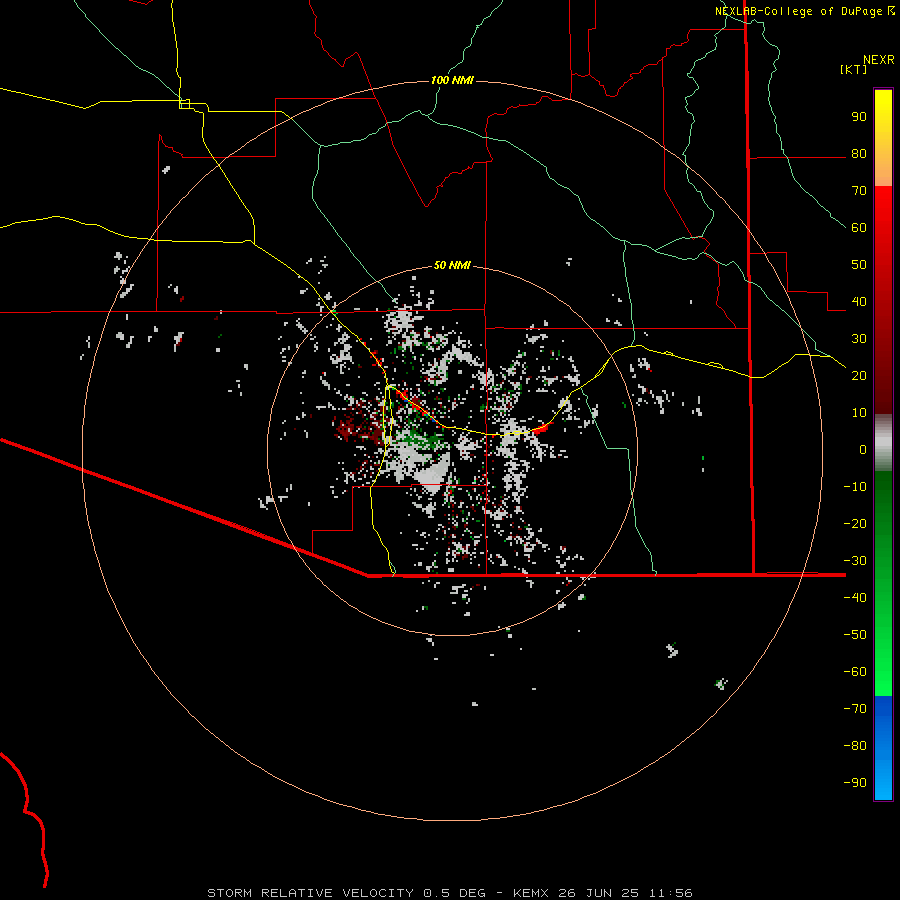The width and height of the screenshot is (900, 900).
Task: Click the NEXR label above the color scale
Action: [879, 60]
